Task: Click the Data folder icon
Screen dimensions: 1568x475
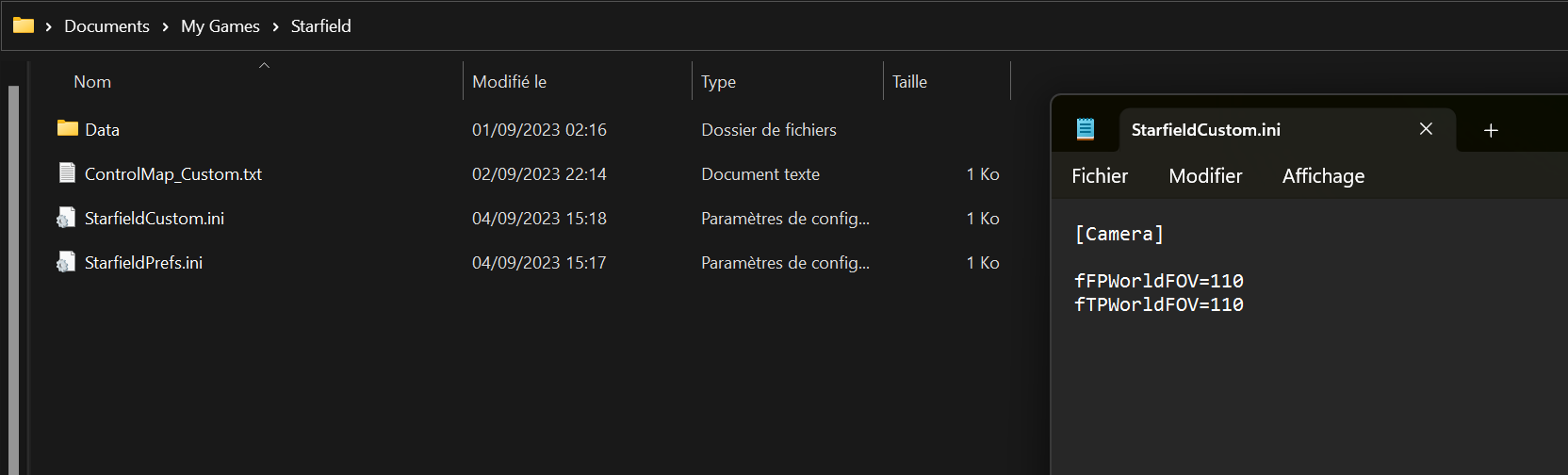Action: [x=67, y=128]
